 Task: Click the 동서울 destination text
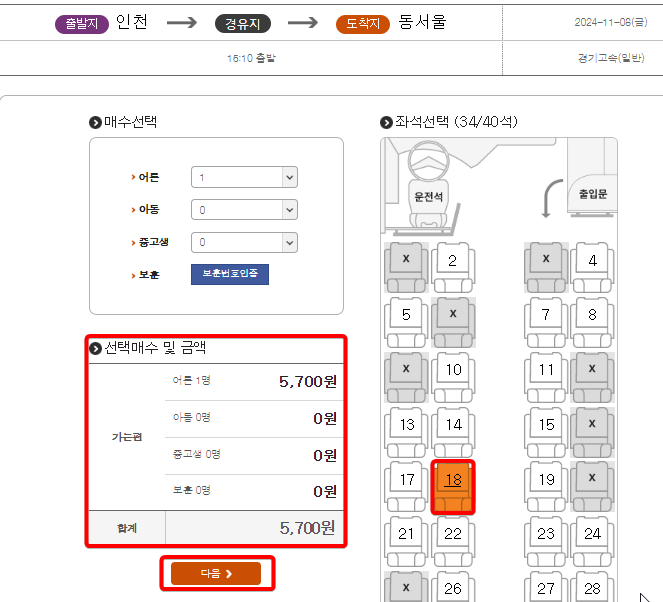point(422,22)
